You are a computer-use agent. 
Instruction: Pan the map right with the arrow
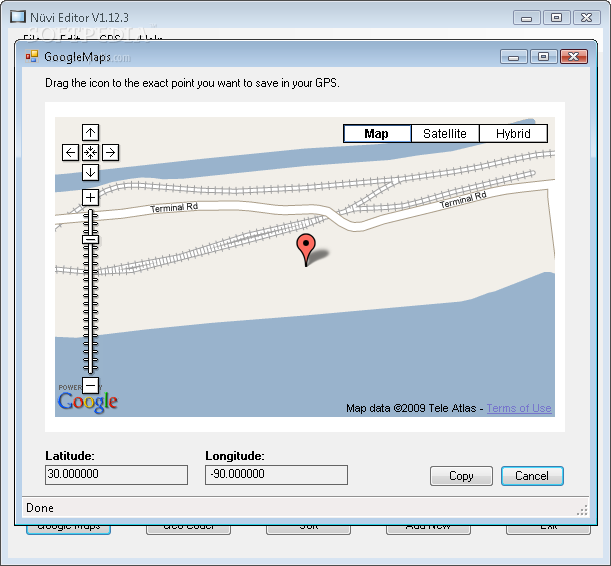[111, 152]
